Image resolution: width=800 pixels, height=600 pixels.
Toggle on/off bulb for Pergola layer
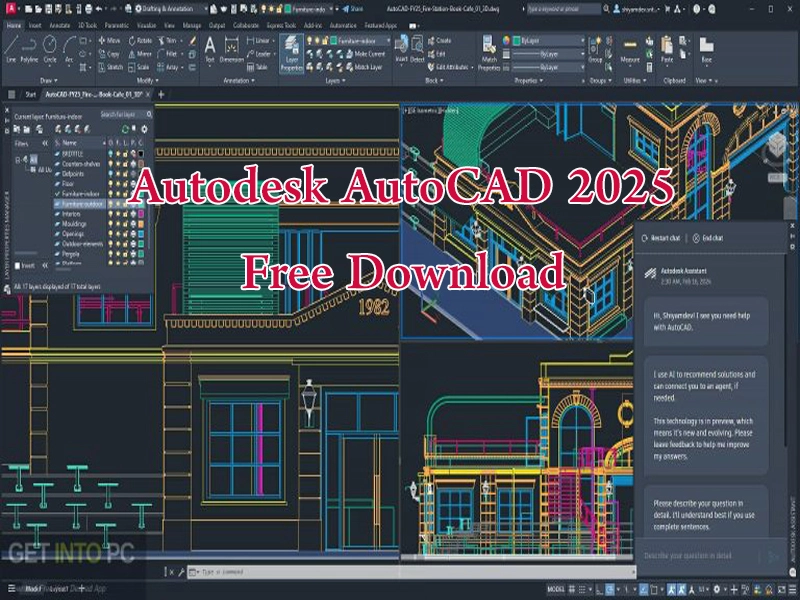pos(111,254)
